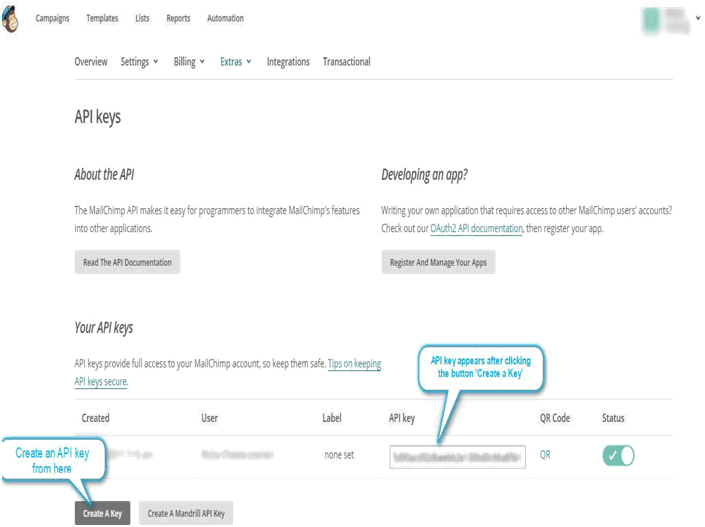
Task: Open the Integrations tab
Action: pyautogui.click(x=288, y=62)
